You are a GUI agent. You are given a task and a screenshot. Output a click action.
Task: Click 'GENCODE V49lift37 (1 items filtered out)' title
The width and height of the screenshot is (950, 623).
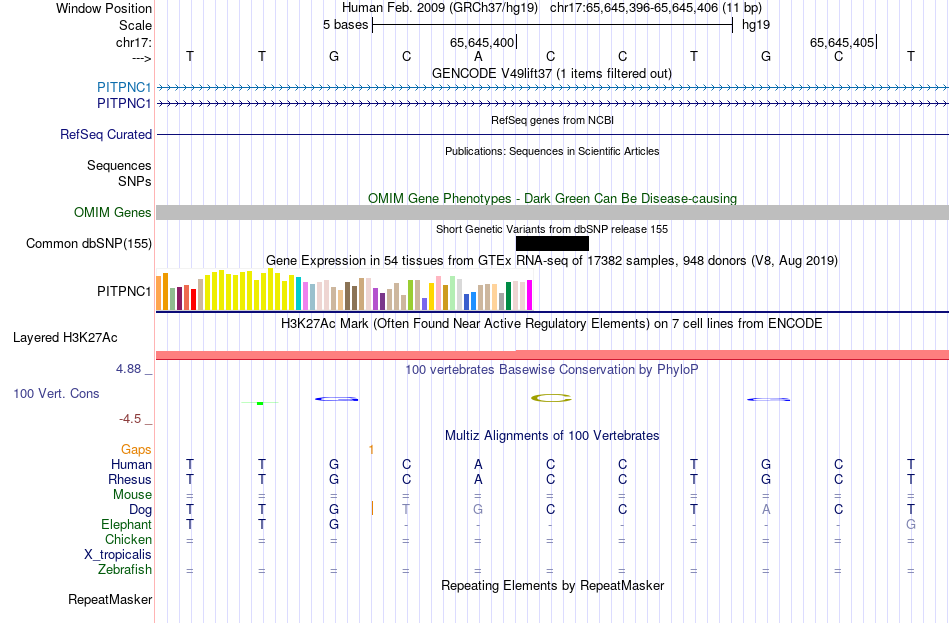coord(552,73)
